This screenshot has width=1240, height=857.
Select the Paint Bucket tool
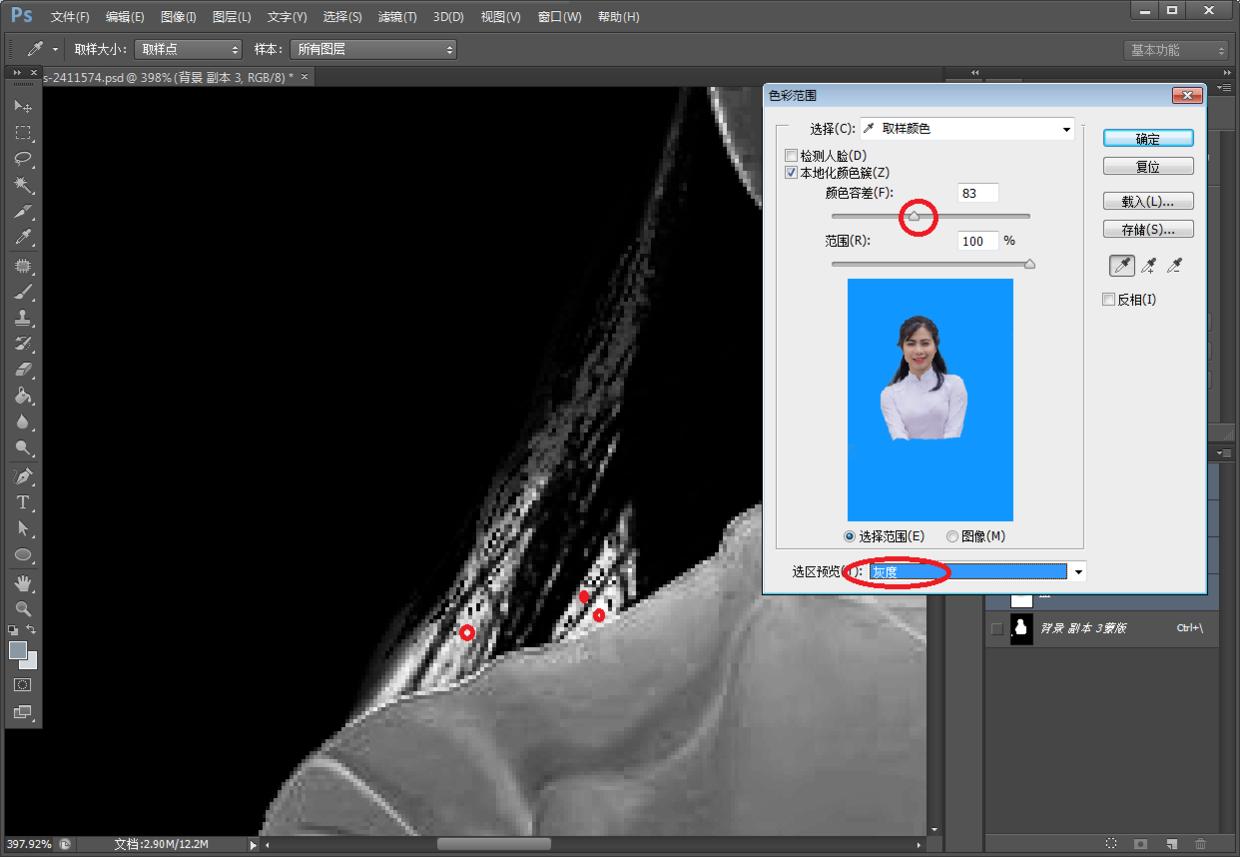(x=23, y=396)
